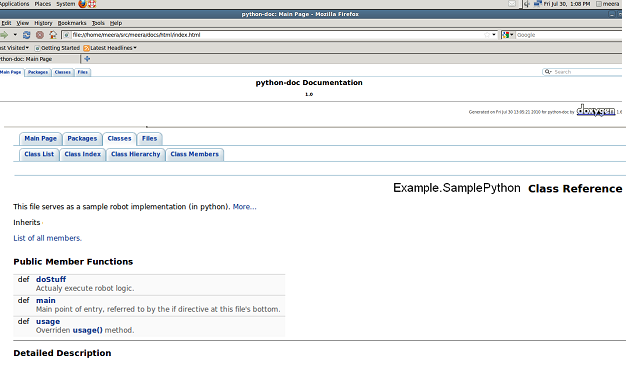Open the Class Index sub-tab
The height and width of the screenshot is (375, 626).
click(x=83, y=154)
